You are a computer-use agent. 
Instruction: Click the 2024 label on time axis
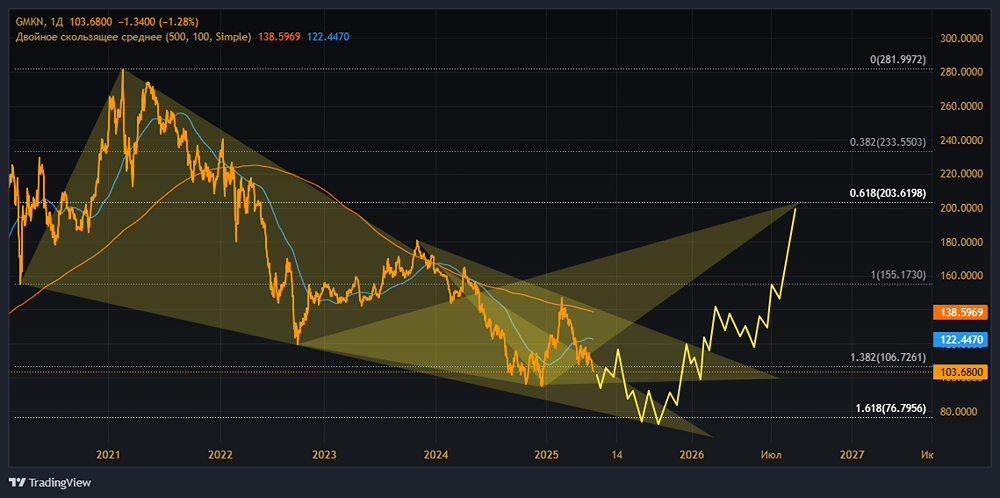(x=436, y=455)
